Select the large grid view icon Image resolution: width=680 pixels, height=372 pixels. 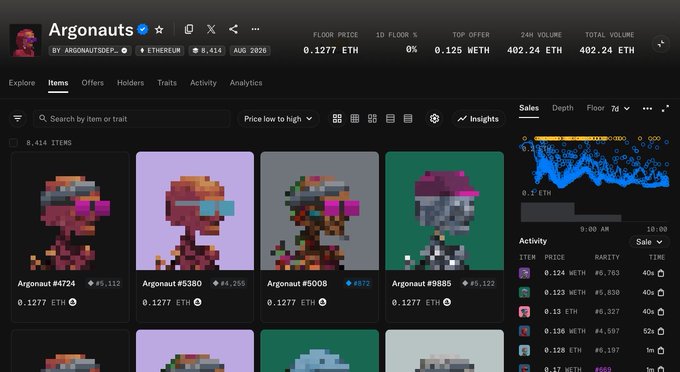(x=337, y=118)
